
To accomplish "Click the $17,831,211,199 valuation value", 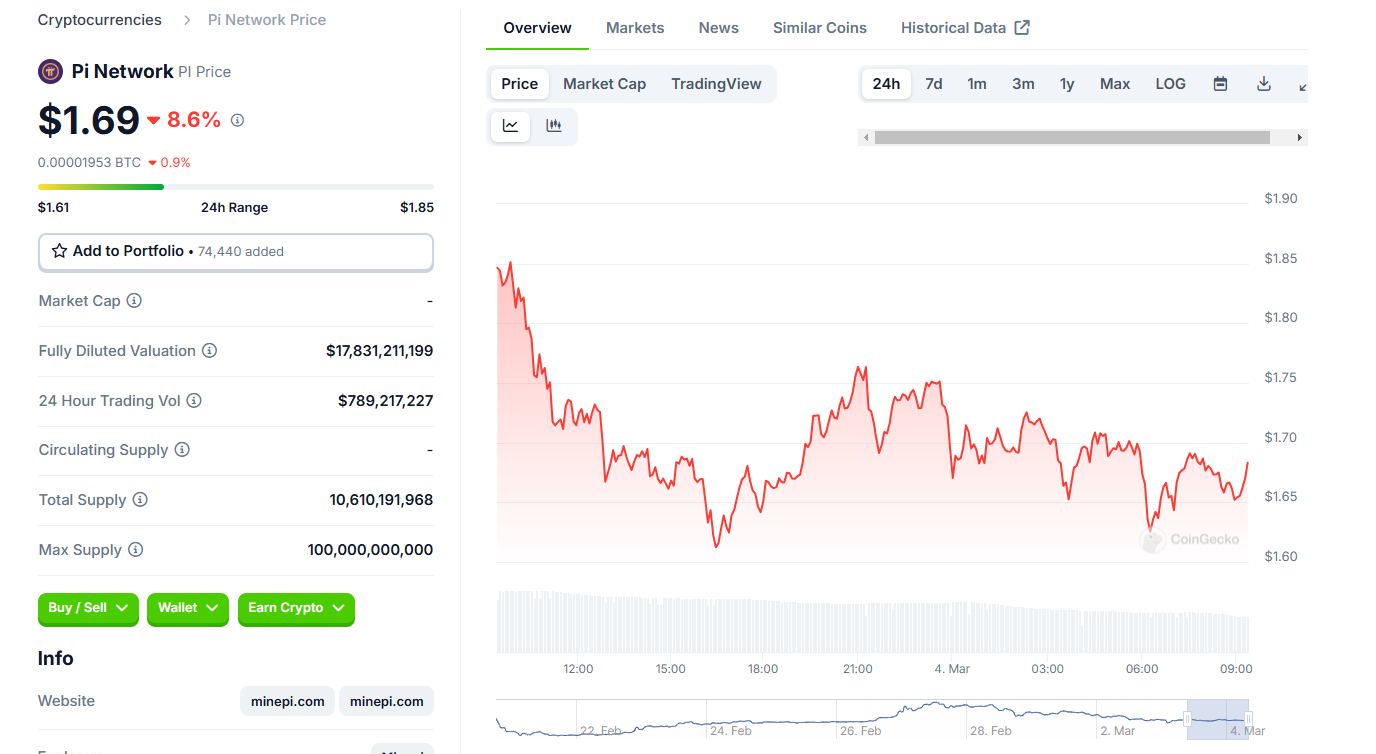I will coord(380,351).
